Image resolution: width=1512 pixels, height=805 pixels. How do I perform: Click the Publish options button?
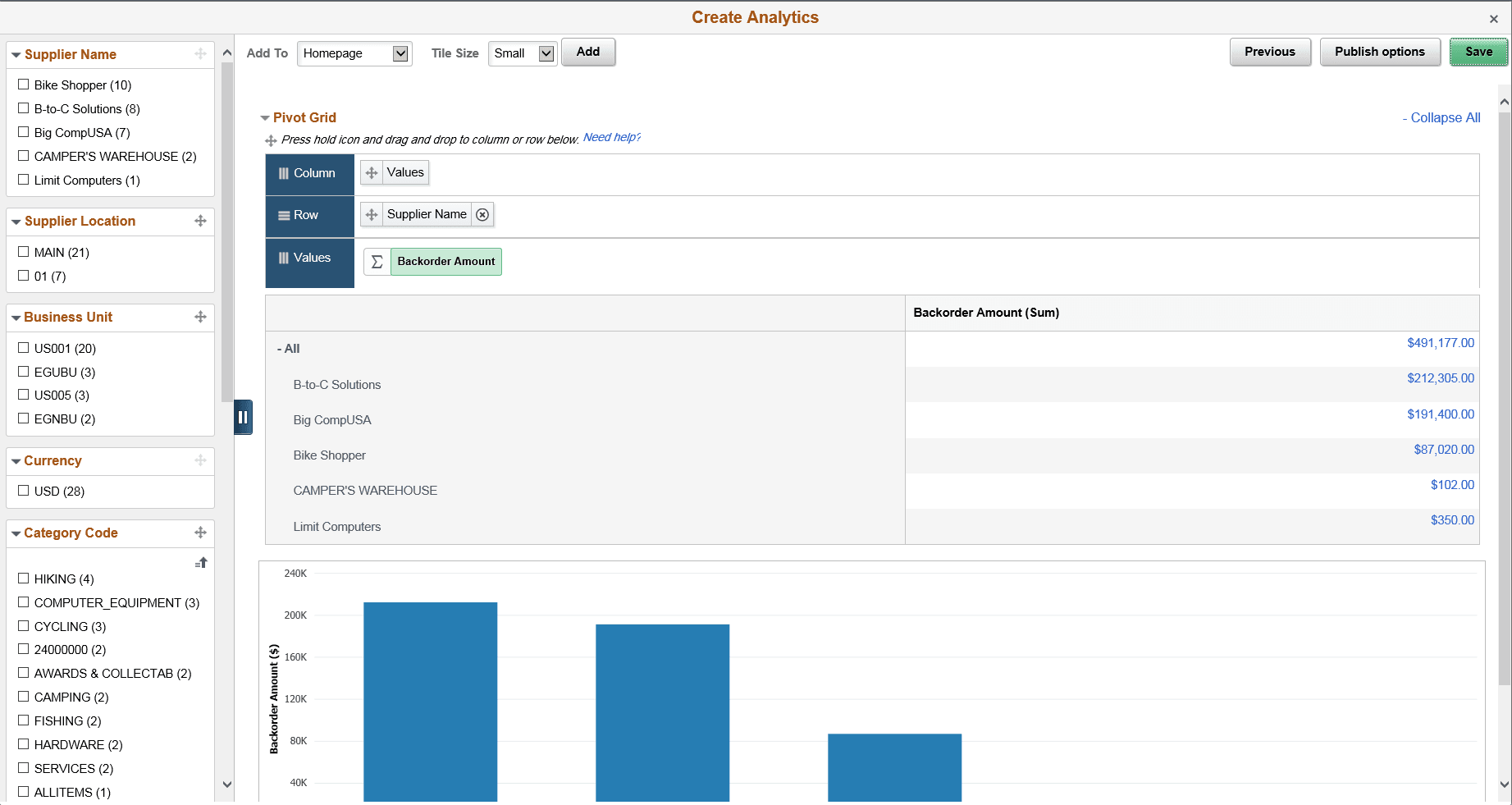coord(1379,51)
